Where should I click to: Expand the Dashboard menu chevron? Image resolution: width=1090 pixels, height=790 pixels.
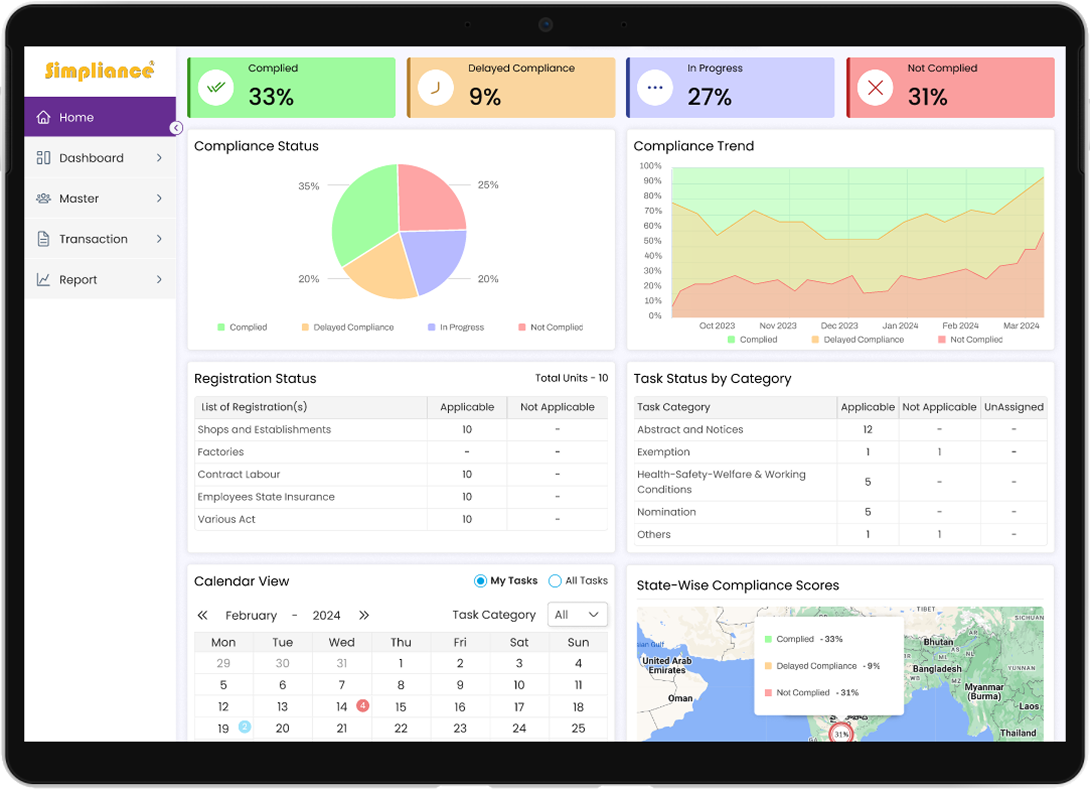tap(159, 158)
